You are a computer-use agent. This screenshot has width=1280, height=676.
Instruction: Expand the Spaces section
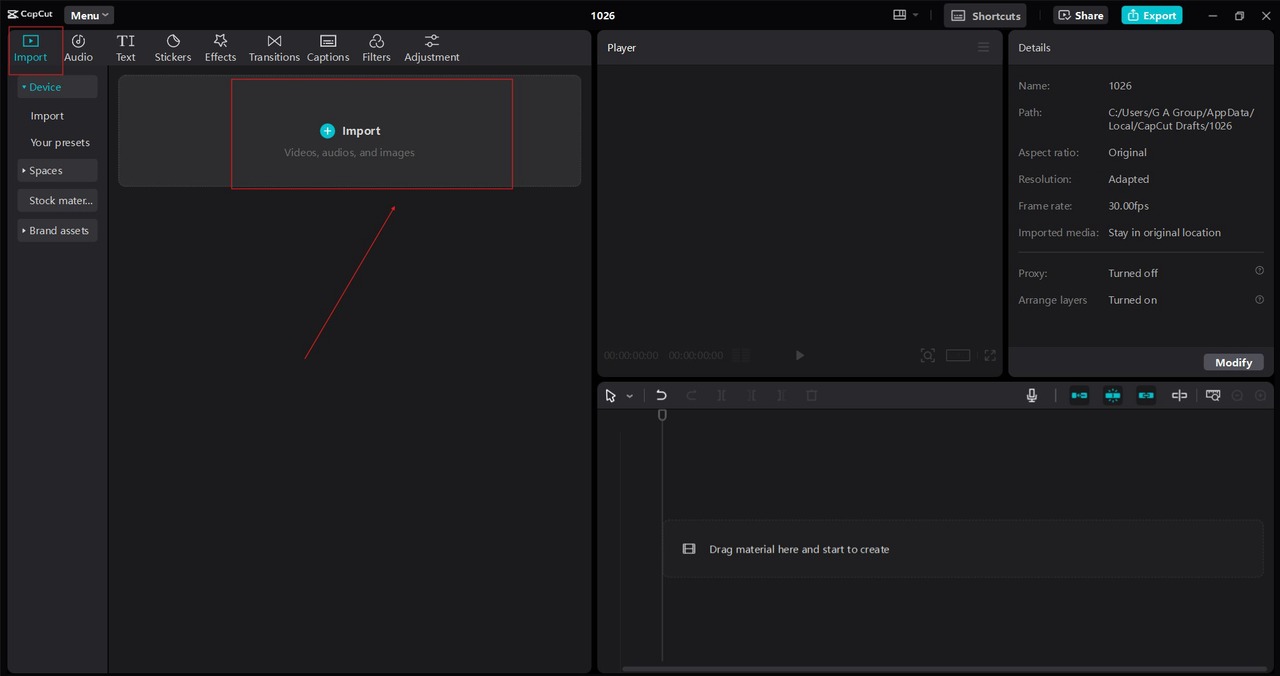(57, 170)
